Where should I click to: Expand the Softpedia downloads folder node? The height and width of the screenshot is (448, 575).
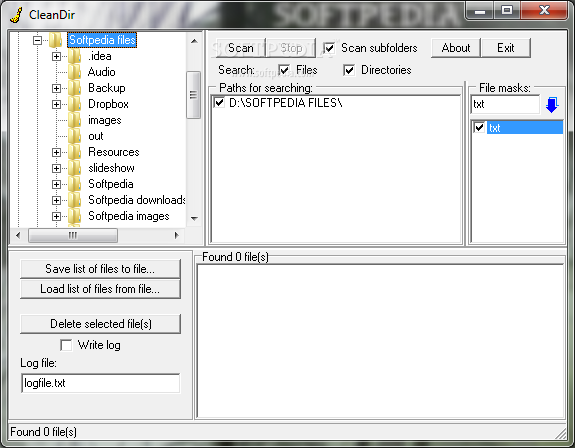tap(56, 200)
